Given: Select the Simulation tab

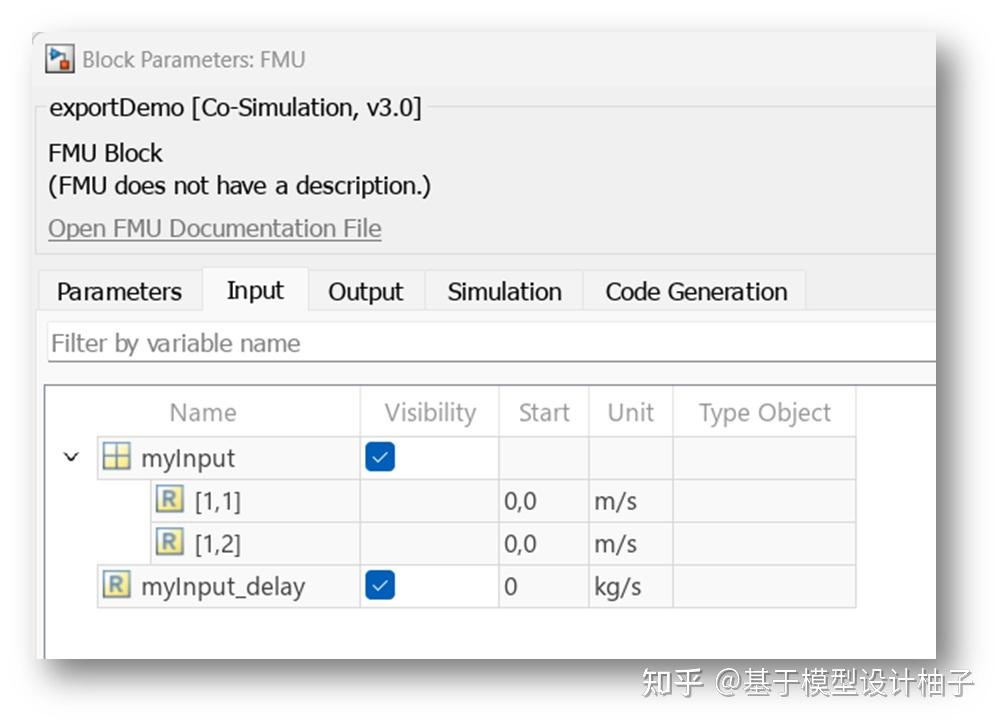Looking at the screenshot, I should [x=503, y=291].
